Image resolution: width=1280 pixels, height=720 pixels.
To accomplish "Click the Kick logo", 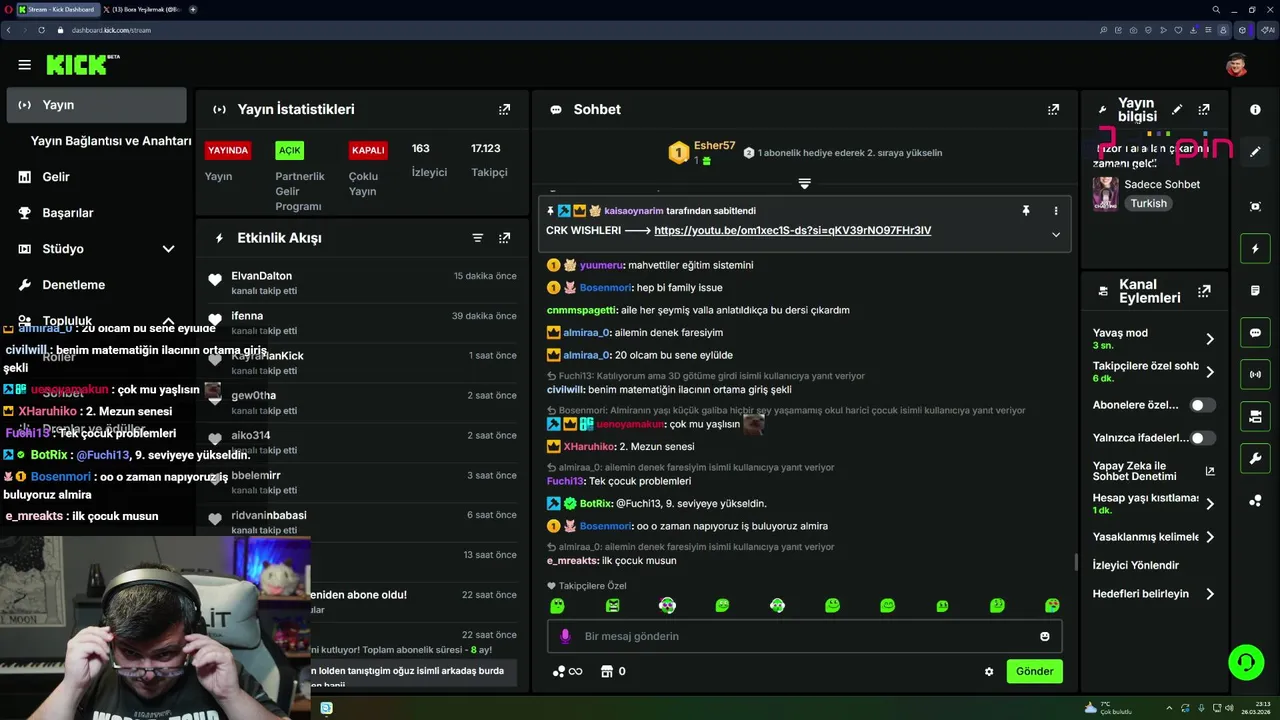I will click(78, 65).
